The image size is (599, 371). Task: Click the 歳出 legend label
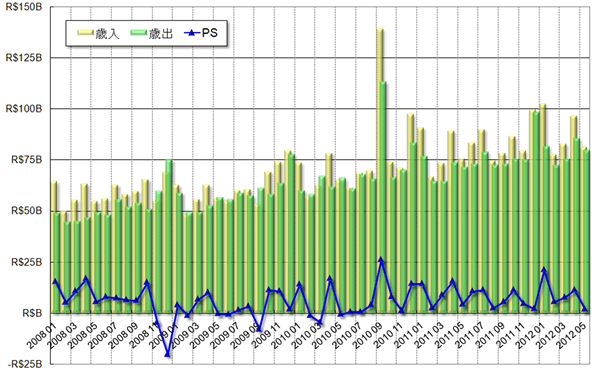pyautogui.click(x=160, y=33)
